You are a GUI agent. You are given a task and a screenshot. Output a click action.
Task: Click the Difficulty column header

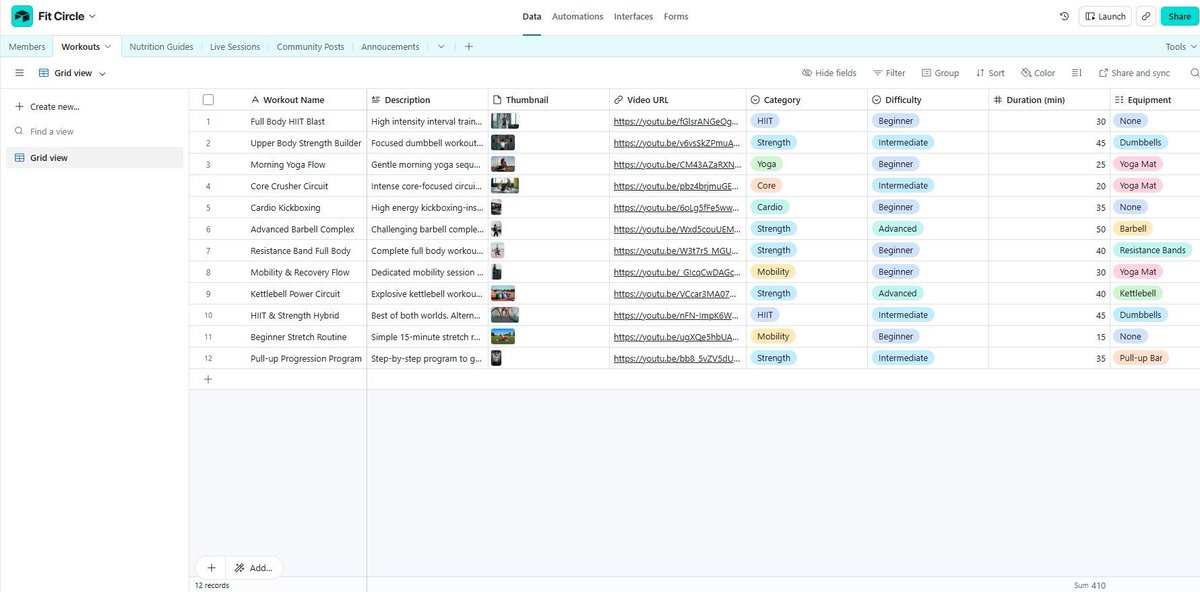pos(928,100)
